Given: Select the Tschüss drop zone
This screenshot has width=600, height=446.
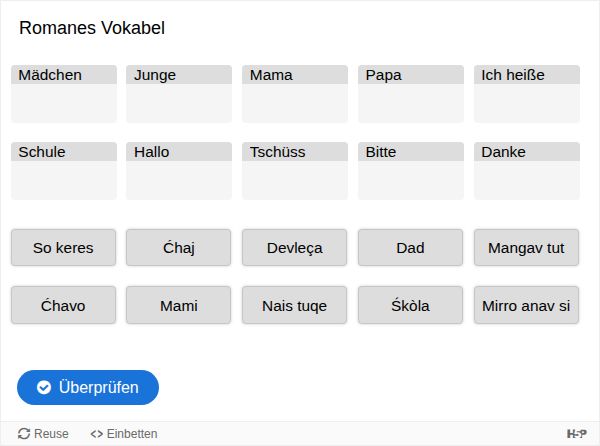Looking at the screenshot, I should 295,179.
